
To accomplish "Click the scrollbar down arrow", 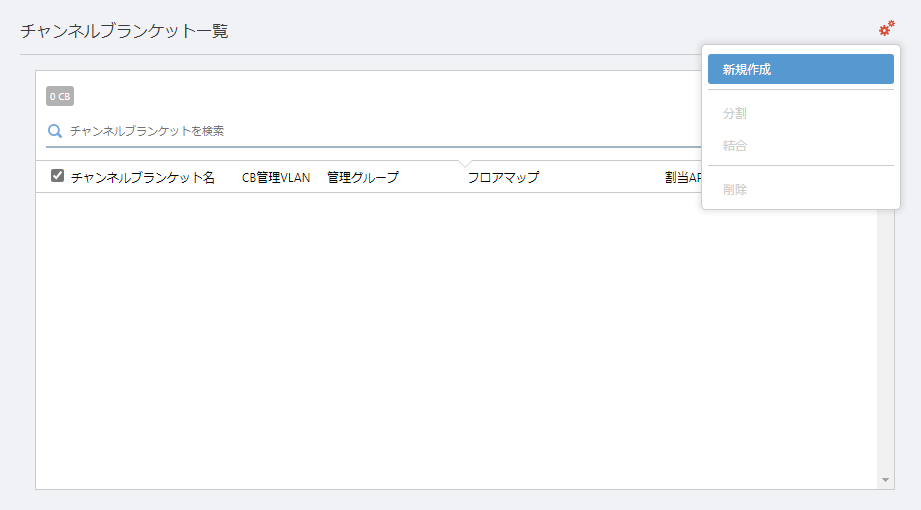I will [885, 480].
